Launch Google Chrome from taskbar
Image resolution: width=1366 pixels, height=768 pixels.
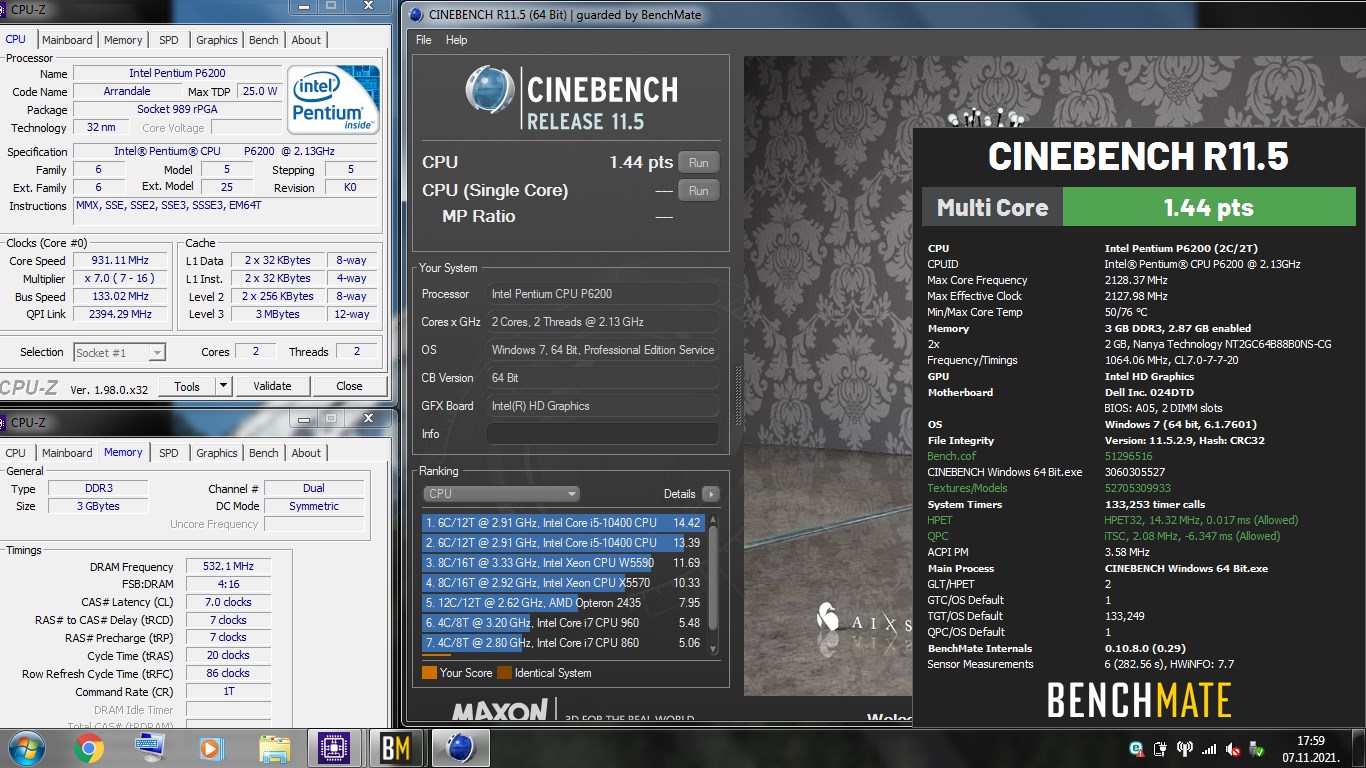point(89,748)
